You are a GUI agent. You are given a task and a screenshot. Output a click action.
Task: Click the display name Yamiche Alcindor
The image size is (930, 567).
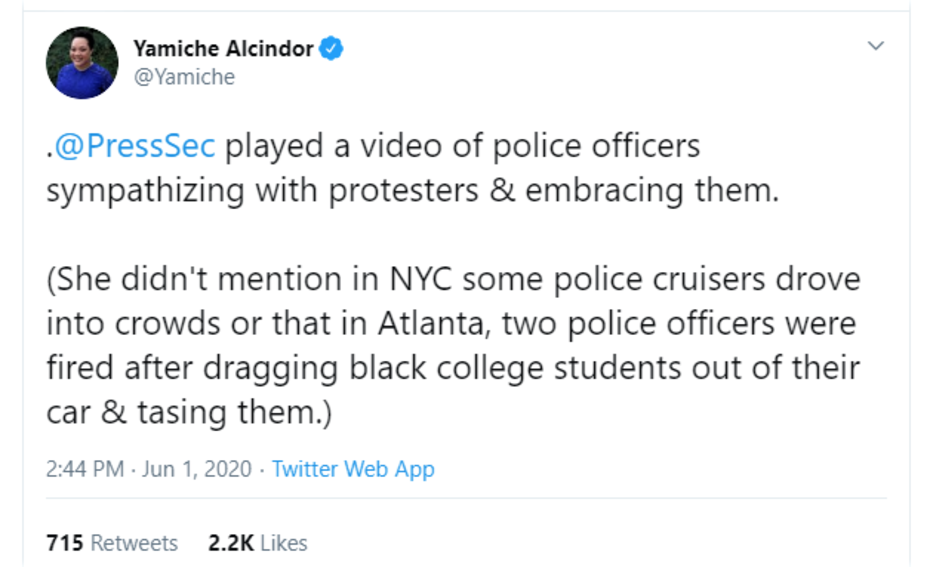coord(222,47)
